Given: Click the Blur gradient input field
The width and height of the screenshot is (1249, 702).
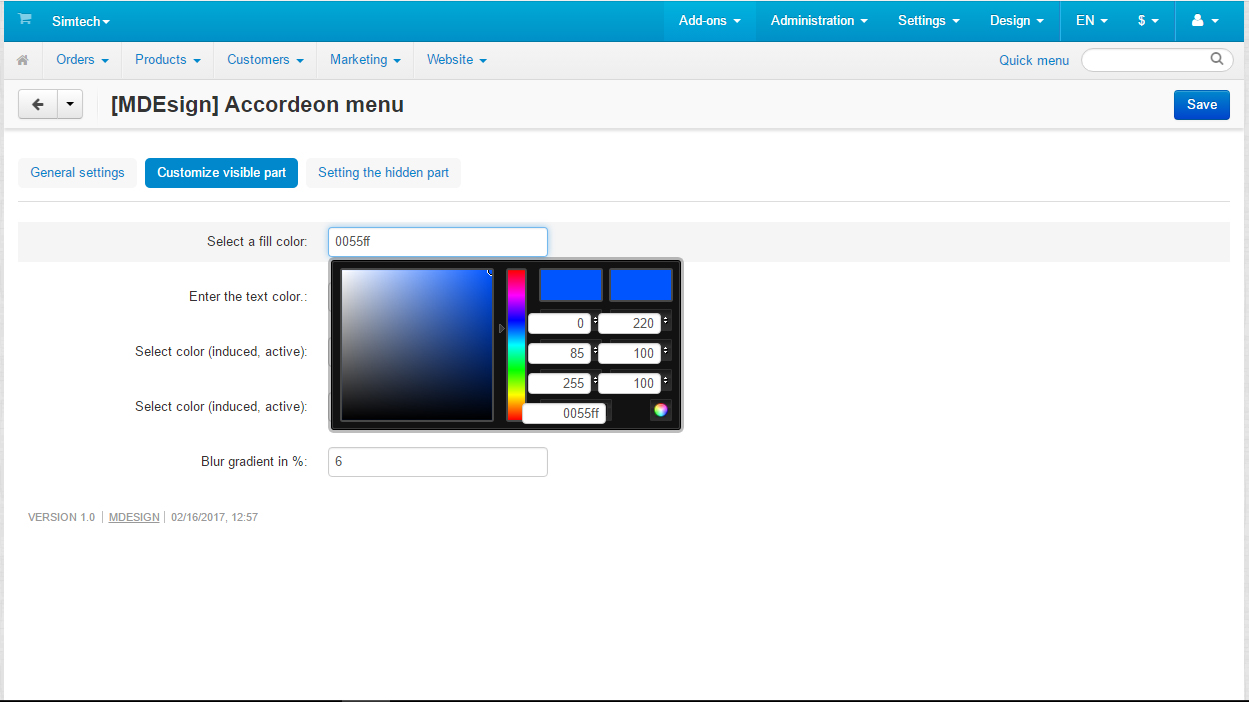Looking at the screenshot, I should coord(438,462).
